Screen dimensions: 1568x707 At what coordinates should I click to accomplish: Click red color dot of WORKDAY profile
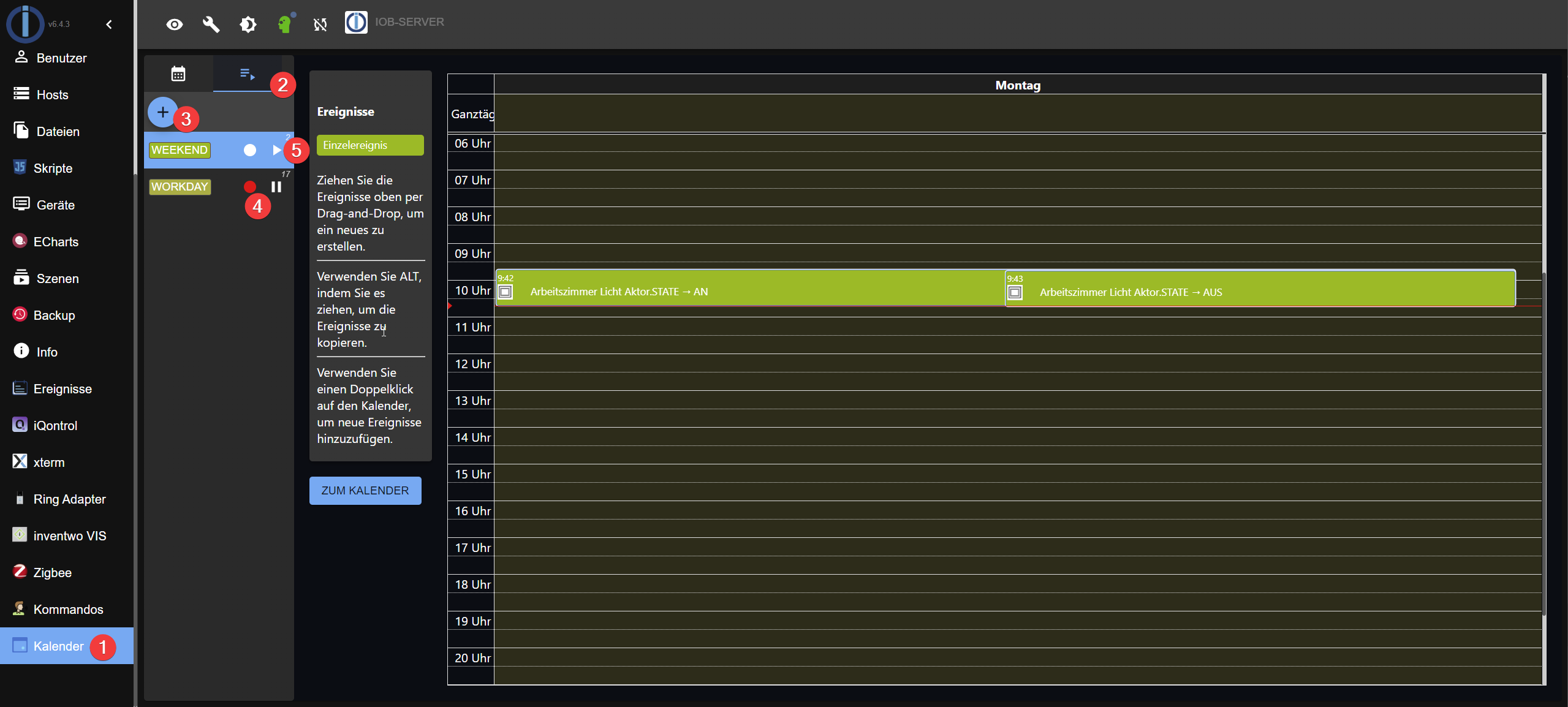(250, 187)
